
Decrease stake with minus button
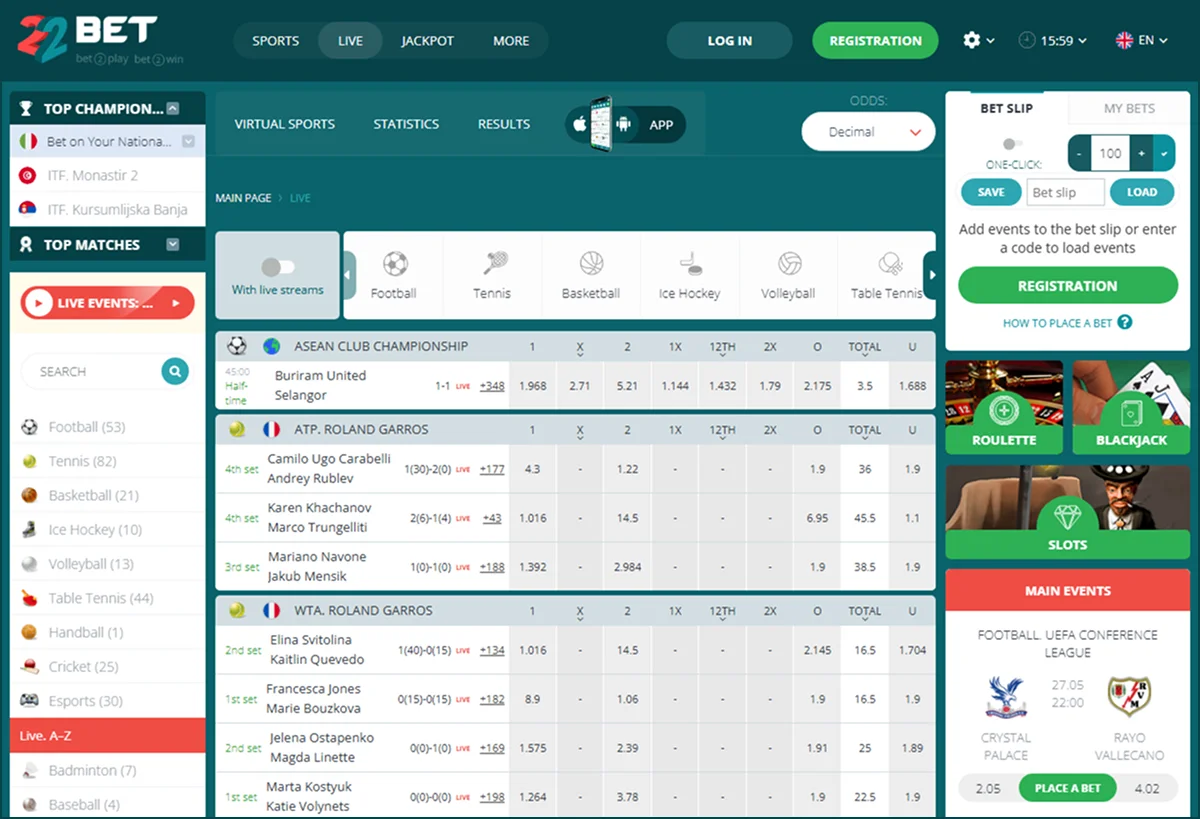coord(1080,154)
